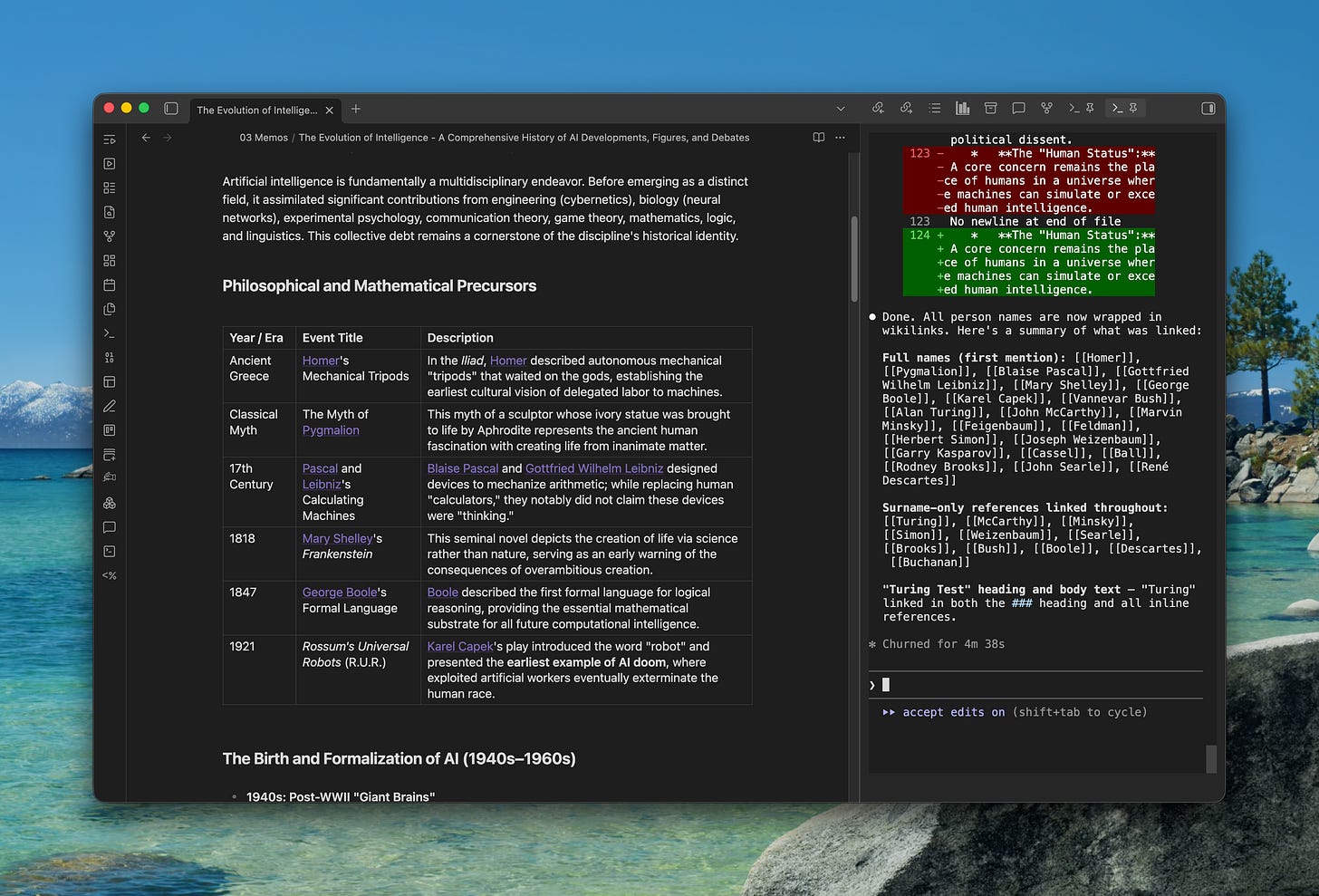Click the terminal-square ribbon icon

click(110, 551)
